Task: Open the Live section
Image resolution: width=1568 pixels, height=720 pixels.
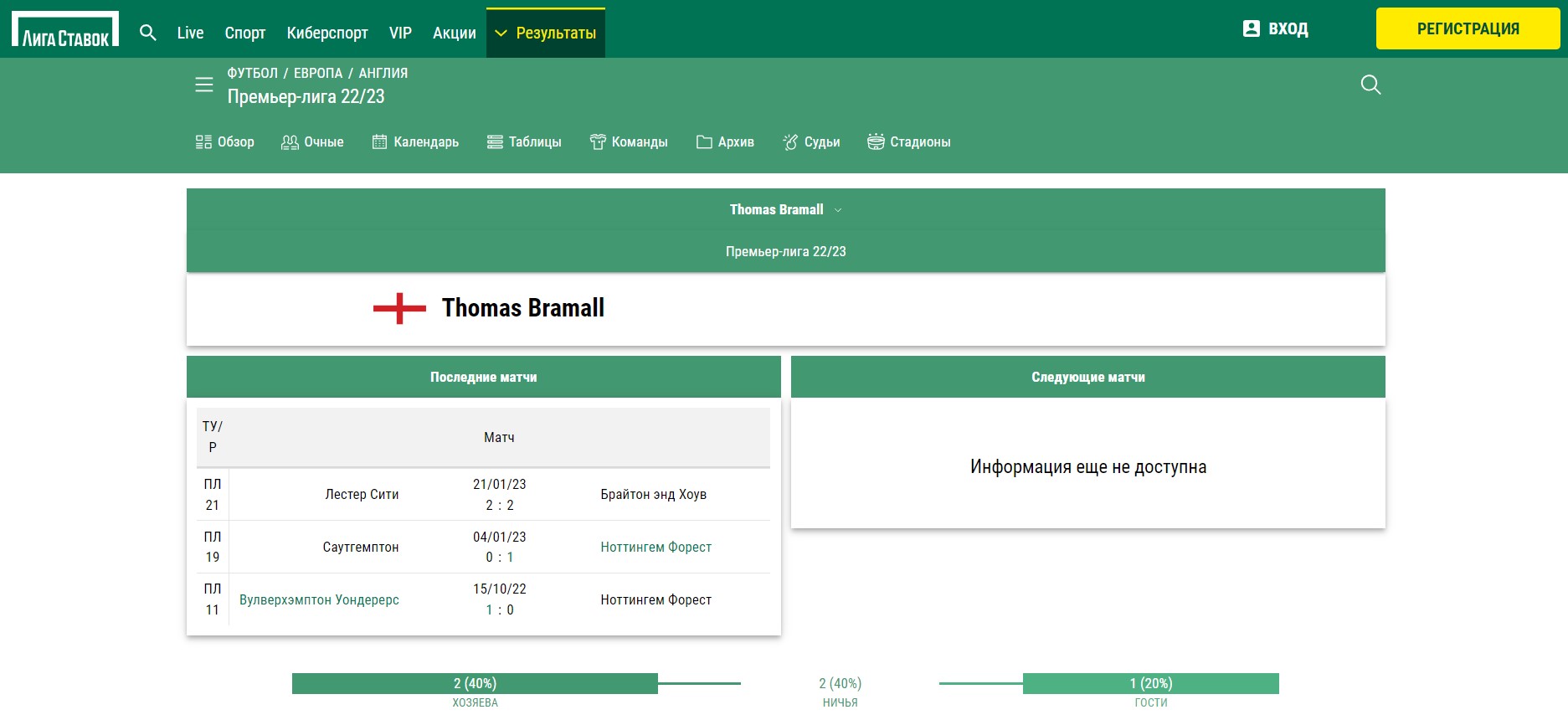Action: click(190, 33)
